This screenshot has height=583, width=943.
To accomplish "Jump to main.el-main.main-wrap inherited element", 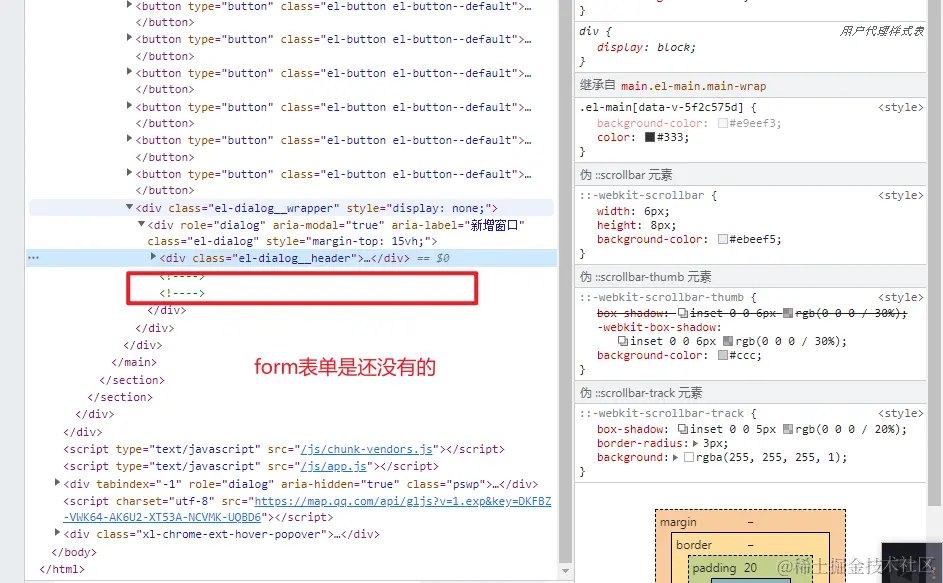I will [693, 86].
